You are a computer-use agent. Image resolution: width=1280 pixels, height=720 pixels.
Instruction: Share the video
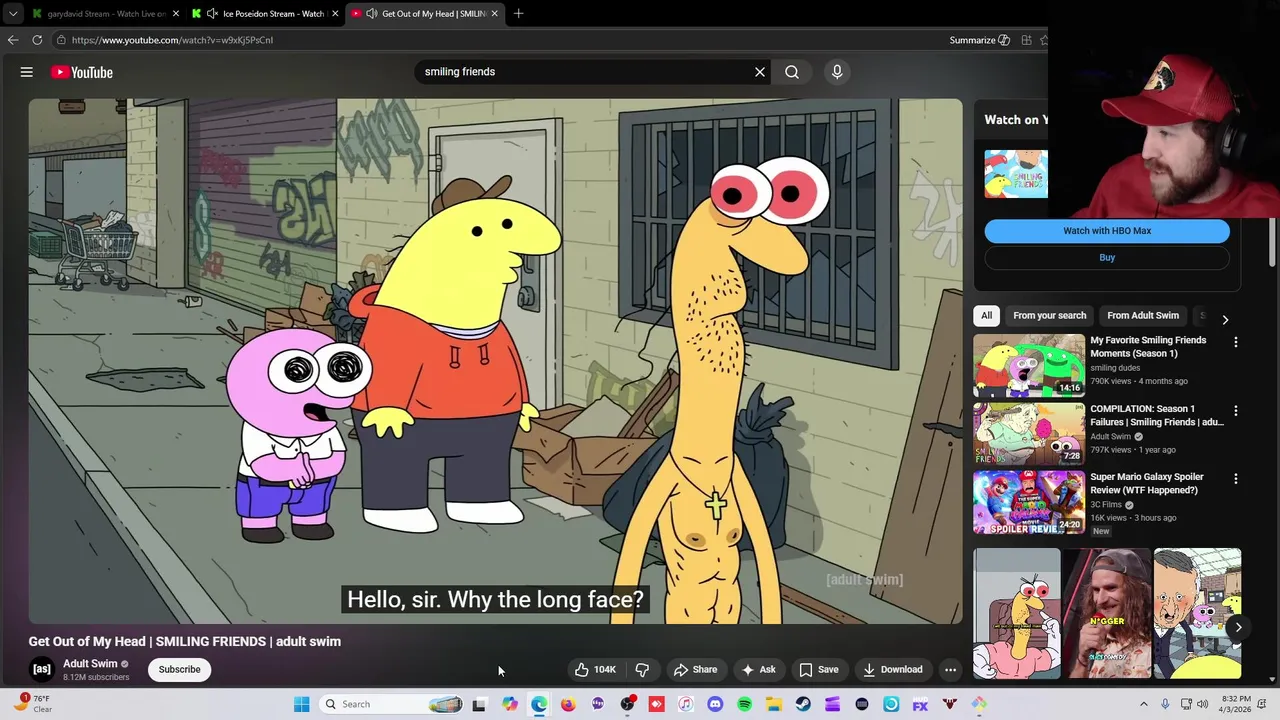coord(695,669)
